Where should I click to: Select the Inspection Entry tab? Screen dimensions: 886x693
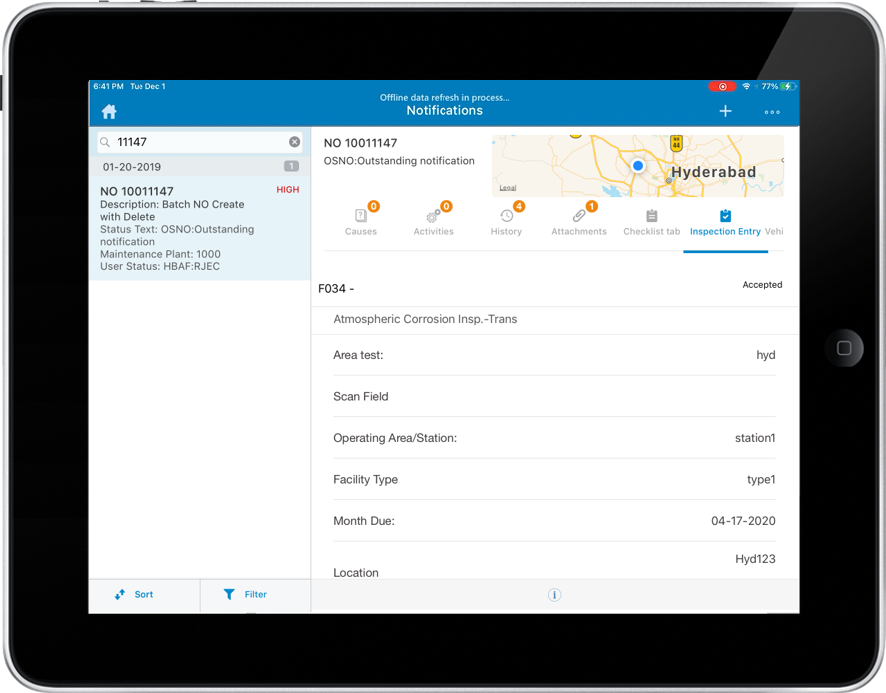point(725,221)
